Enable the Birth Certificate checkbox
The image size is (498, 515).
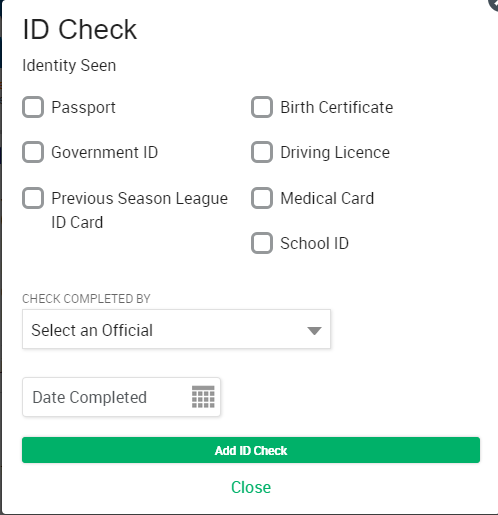pyautogui.click(x=262, y=107)
